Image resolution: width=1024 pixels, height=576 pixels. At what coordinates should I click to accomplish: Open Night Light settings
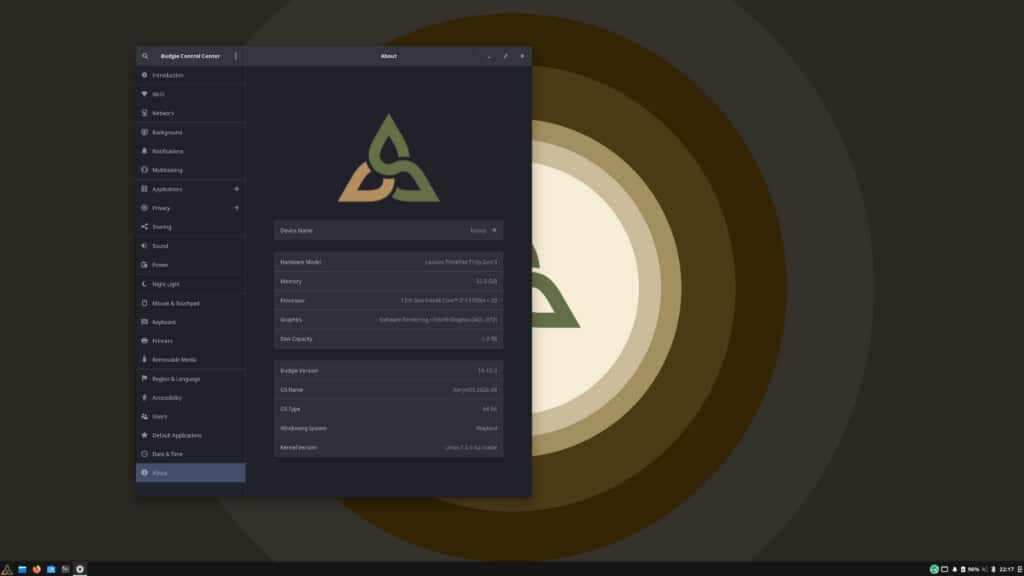pyautogui.click(x=191, y=283)
